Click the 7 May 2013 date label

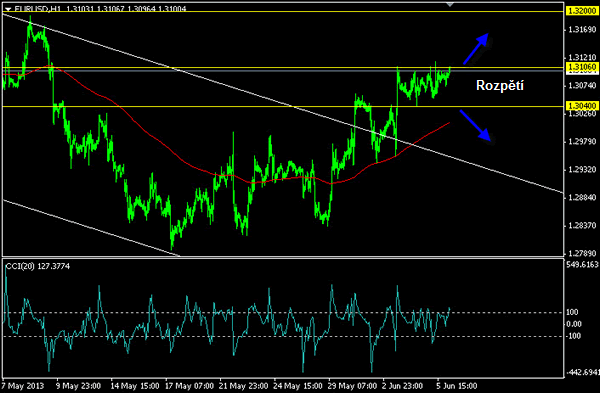tap(23, 386)
